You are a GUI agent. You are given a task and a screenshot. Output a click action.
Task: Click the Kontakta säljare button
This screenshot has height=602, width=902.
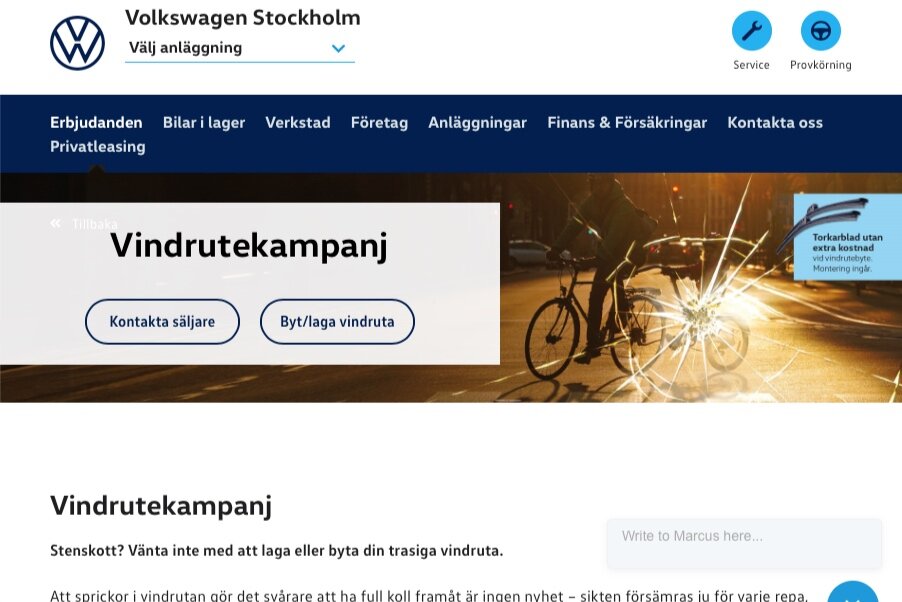[162, 321]
